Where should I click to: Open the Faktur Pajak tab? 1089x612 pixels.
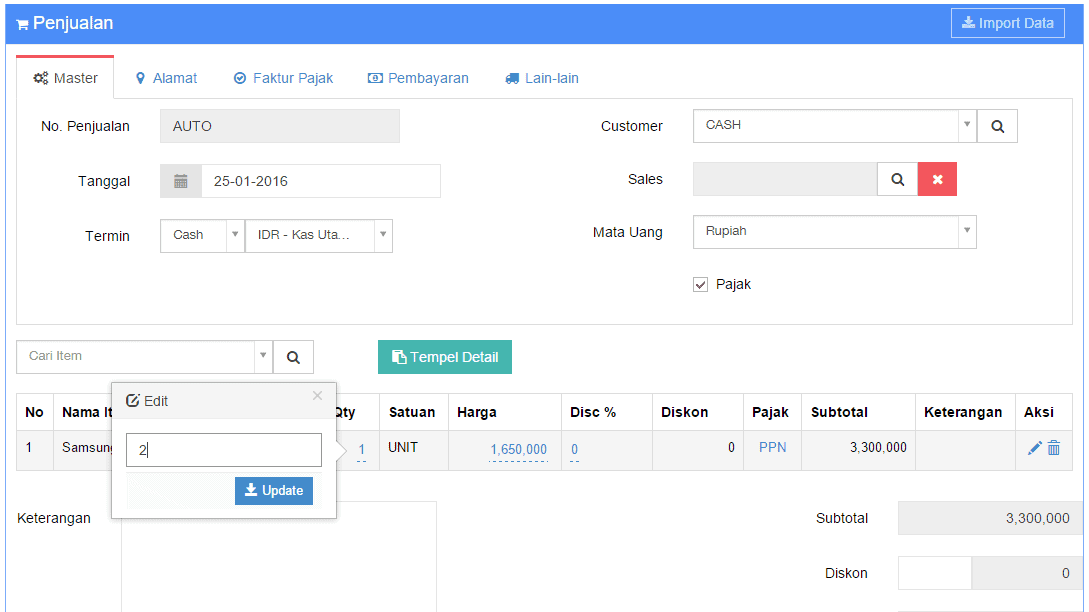283,78
